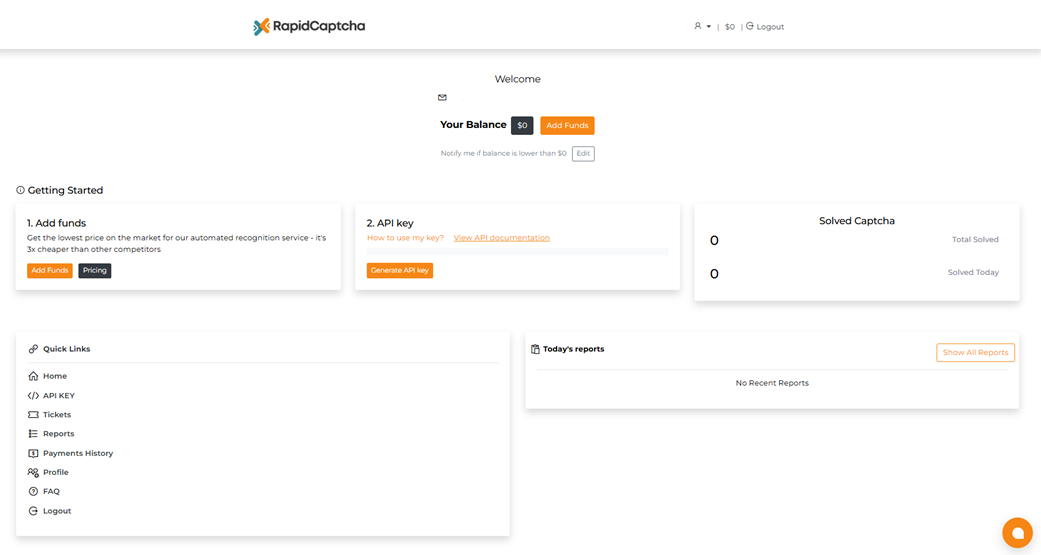Generate a new API key

point(399,271)
